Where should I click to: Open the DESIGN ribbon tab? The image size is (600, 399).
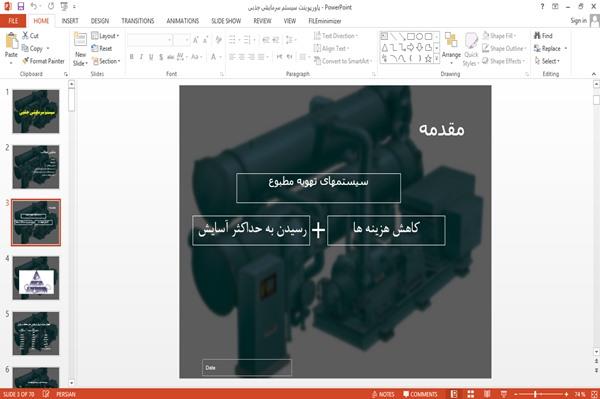coord(99,21)
